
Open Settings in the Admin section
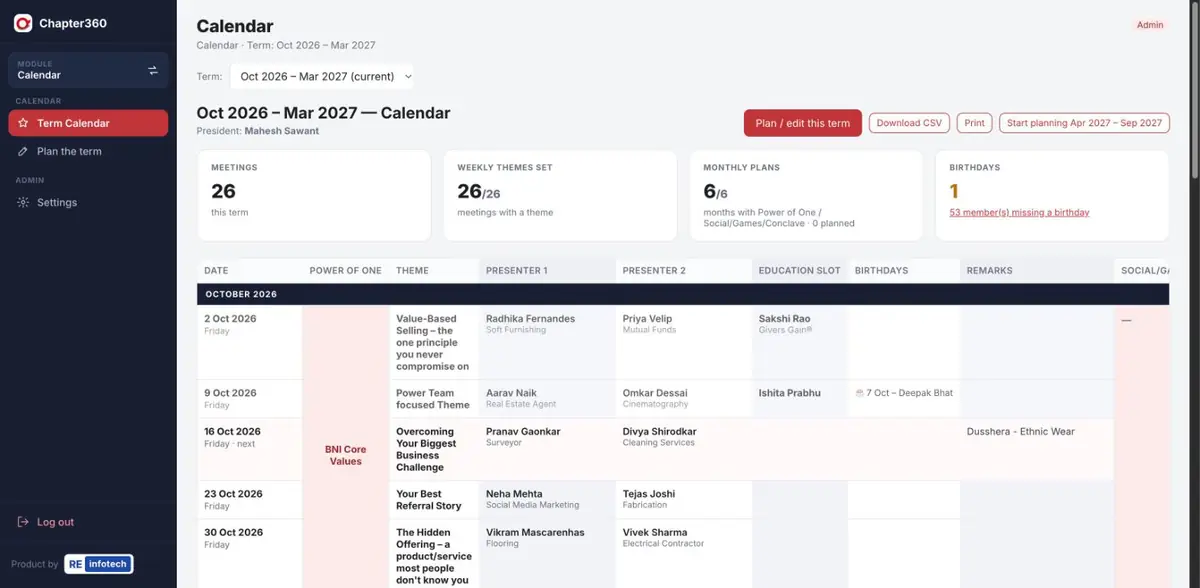pos(88,202)
